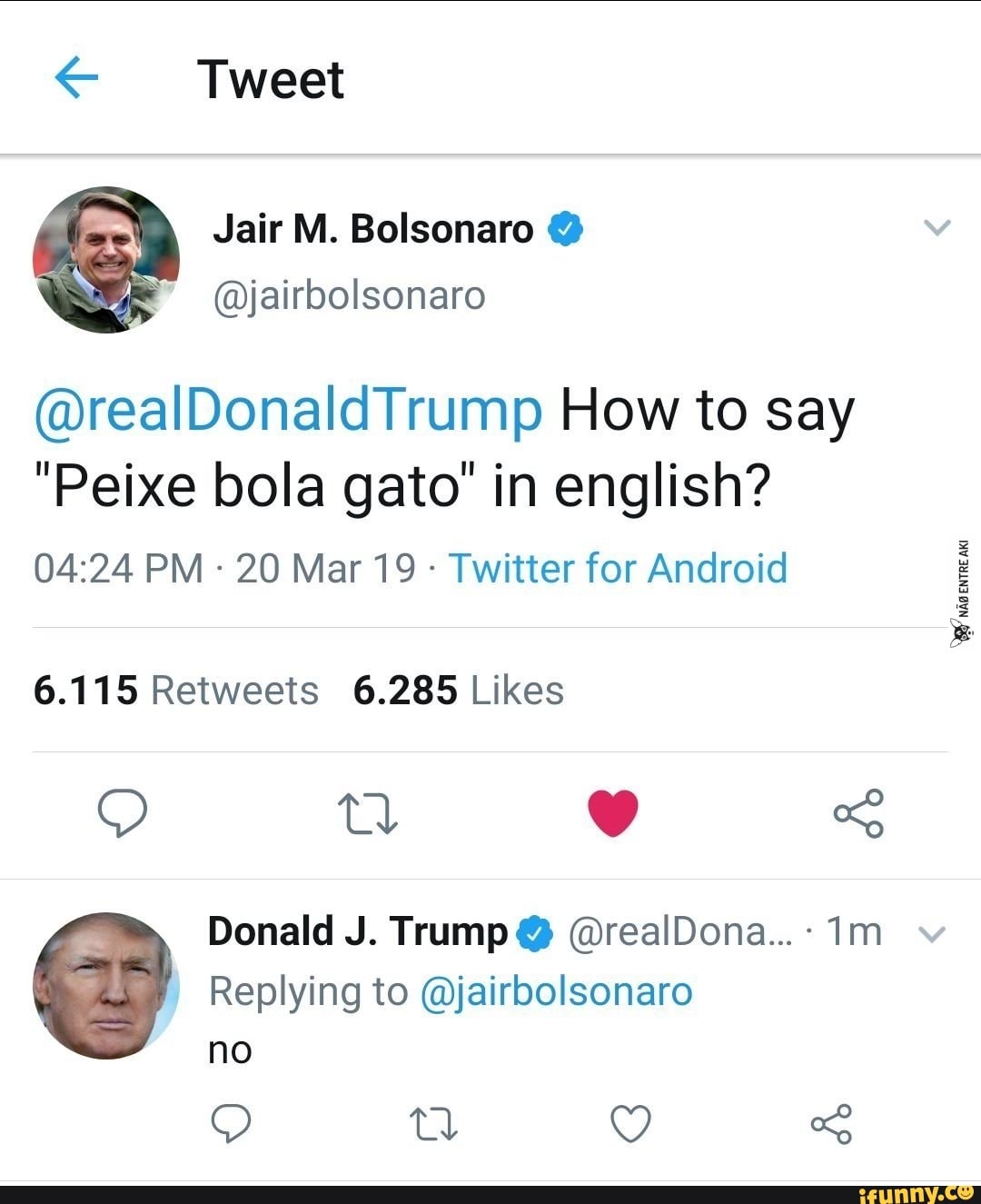981x1204 pixels.
Task: Tap the verified badge next to Jair M. Bolsonaro
Action: (x=567, y=227)
